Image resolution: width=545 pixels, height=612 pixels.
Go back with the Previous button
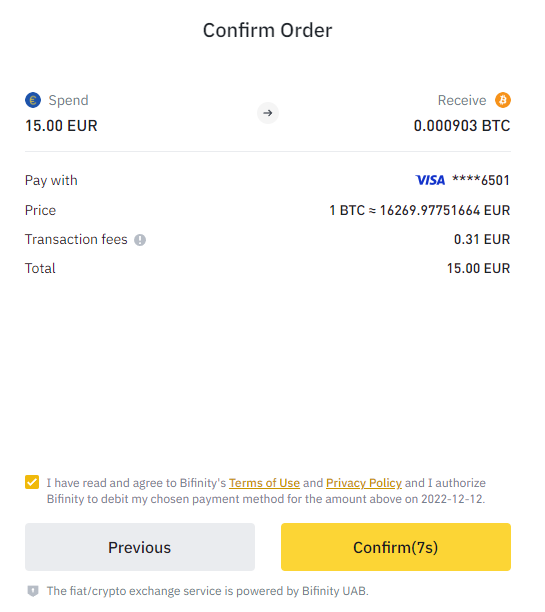click(x=140, y=547)
